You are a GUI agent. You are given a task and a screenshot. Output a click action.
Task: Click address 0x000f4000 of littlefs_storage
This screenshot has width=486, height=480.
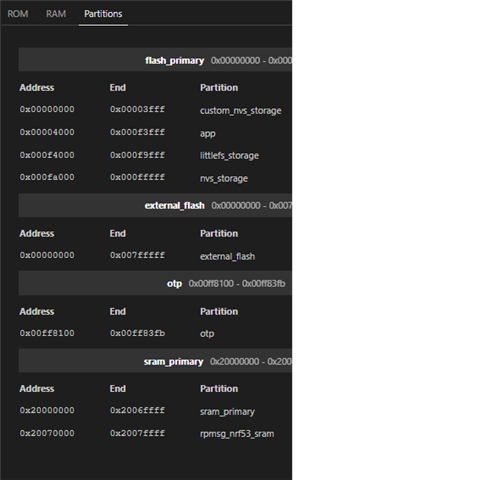47,155
